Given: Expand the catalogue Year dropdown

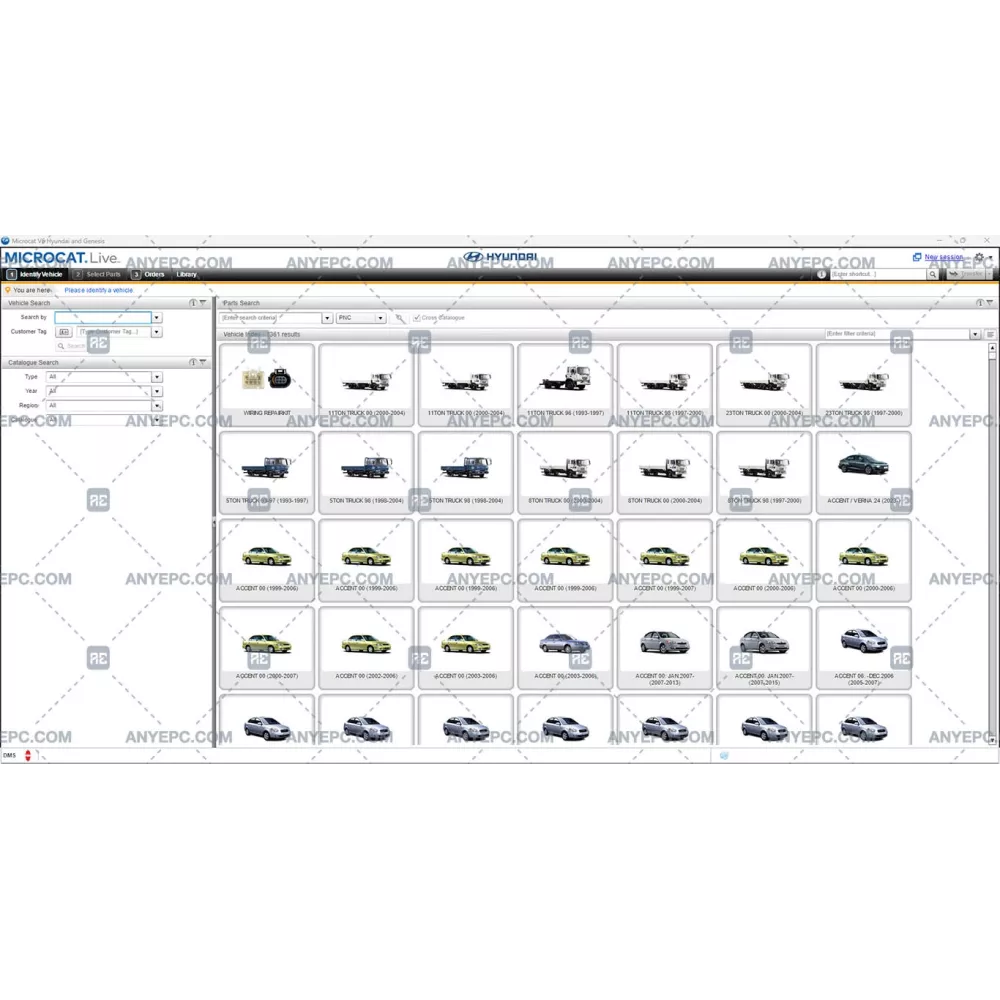Looking at the screenshot, I should coord(157,391).
